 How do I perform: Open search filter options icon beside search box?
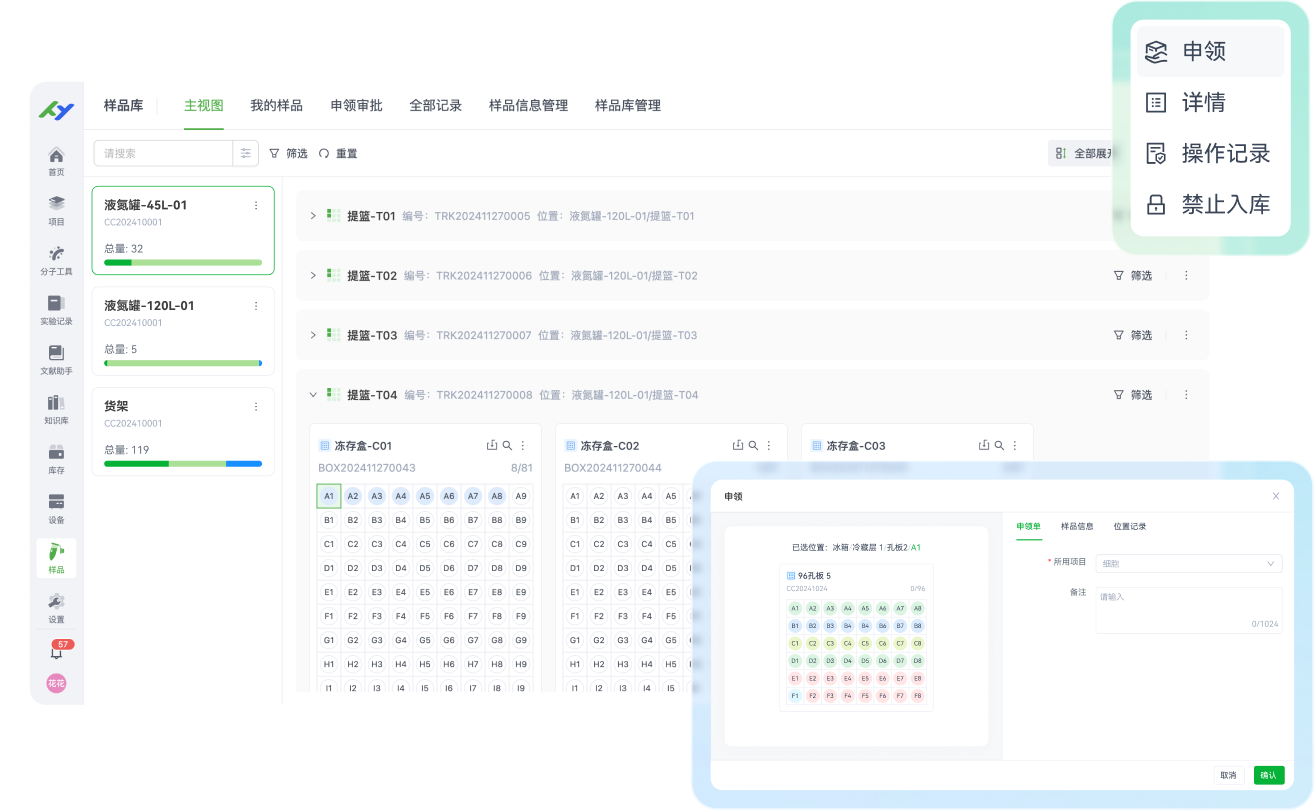[246, 153]
